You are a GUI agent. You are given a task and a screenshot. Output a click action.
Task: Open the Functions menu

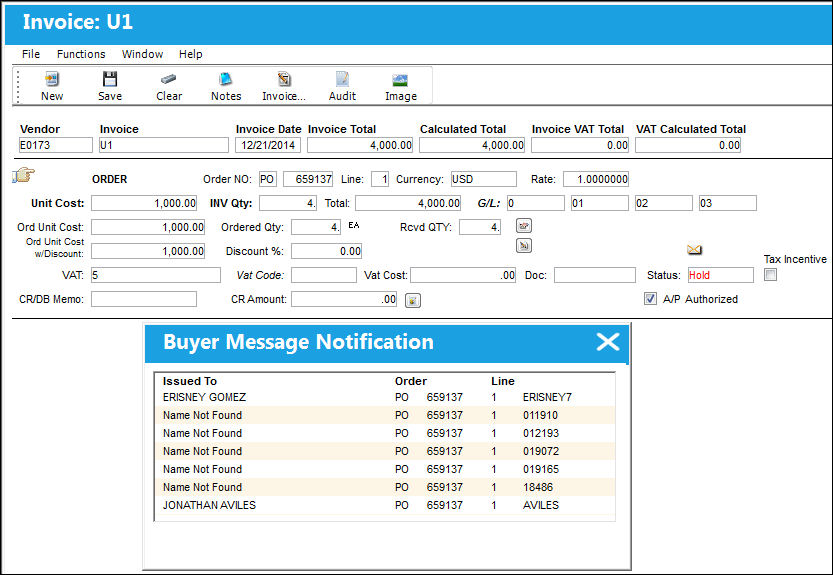81,54
